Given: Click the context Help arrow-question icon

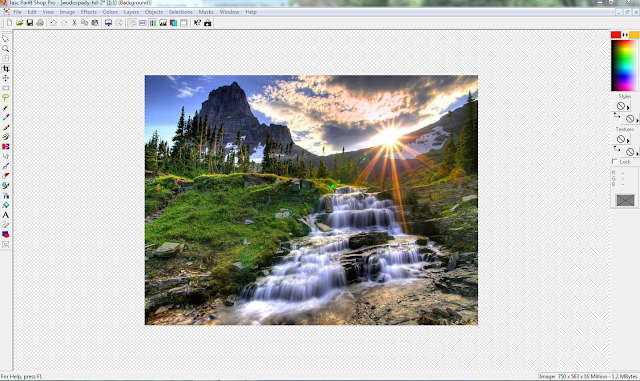Looking at the screenshot, I should tap(197, 23).
